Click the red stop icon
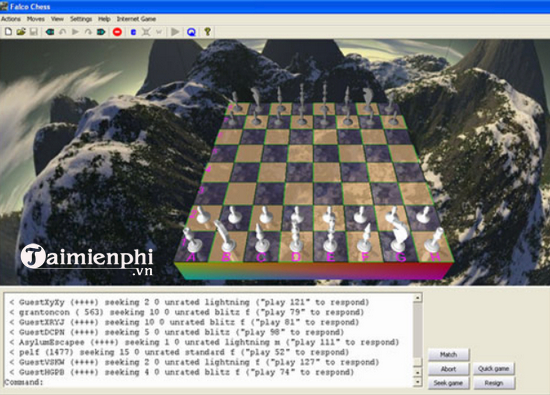The image size is (550, 395). pyautogui.click(x=117, y=32)
